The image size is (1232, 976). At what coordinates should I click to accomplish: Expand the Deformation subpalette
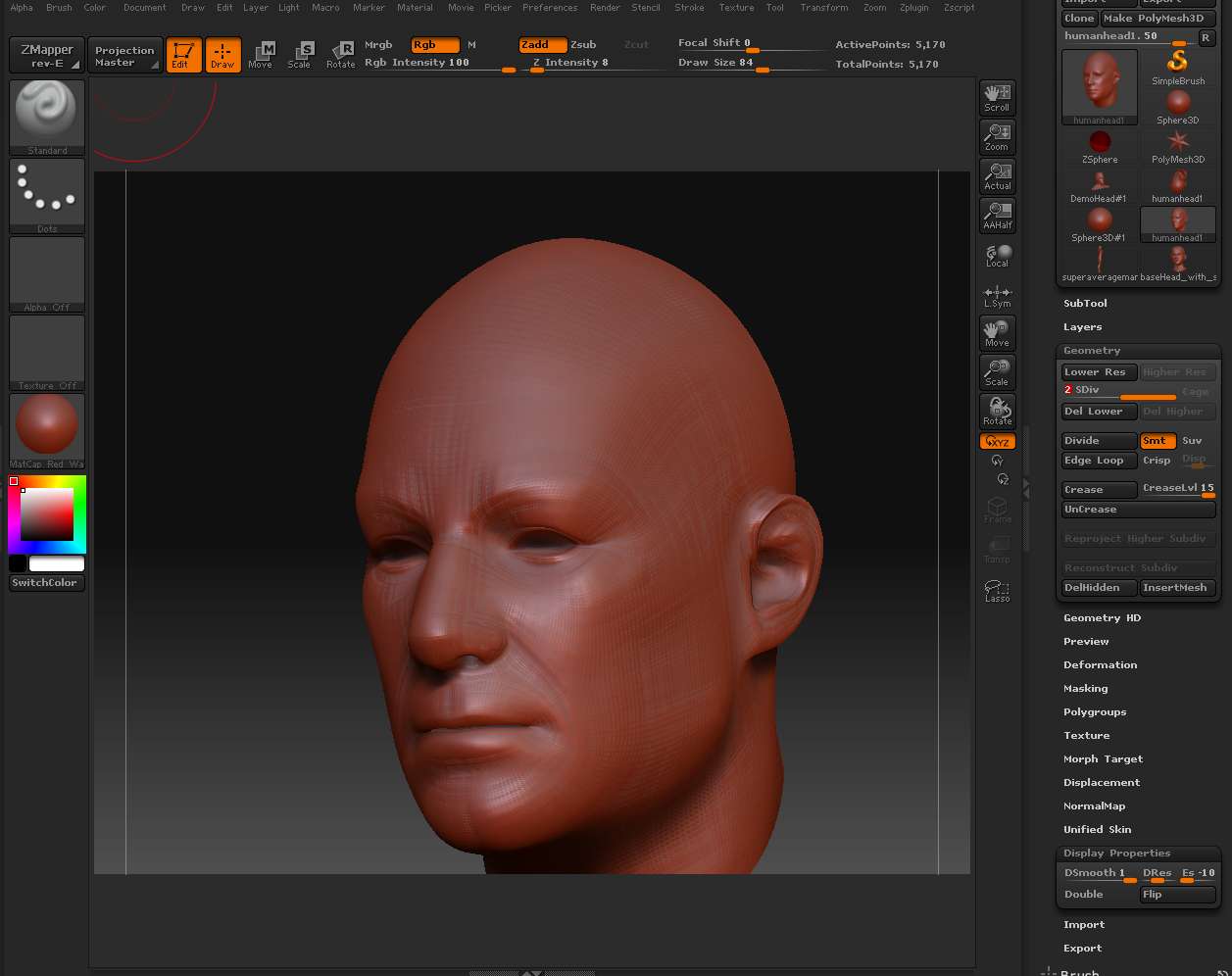pyautogui.click(x=1101, y=664)
